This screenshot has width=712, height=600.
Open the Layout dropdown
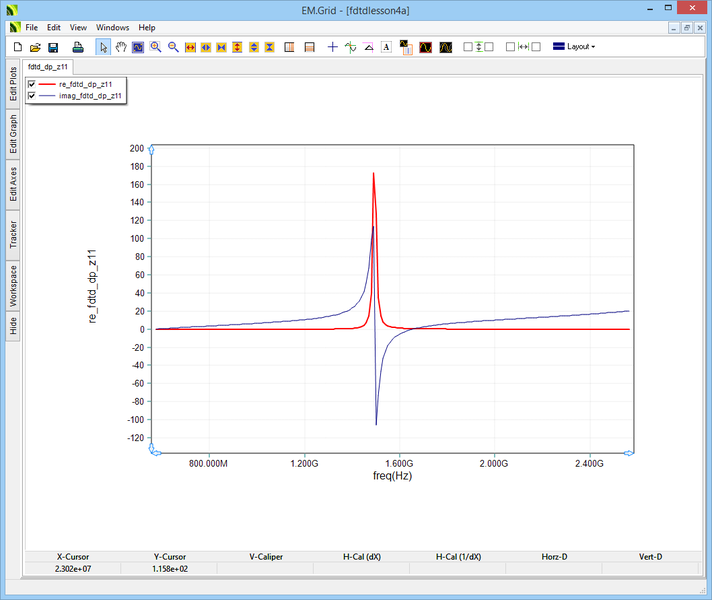tap(574, 47)
